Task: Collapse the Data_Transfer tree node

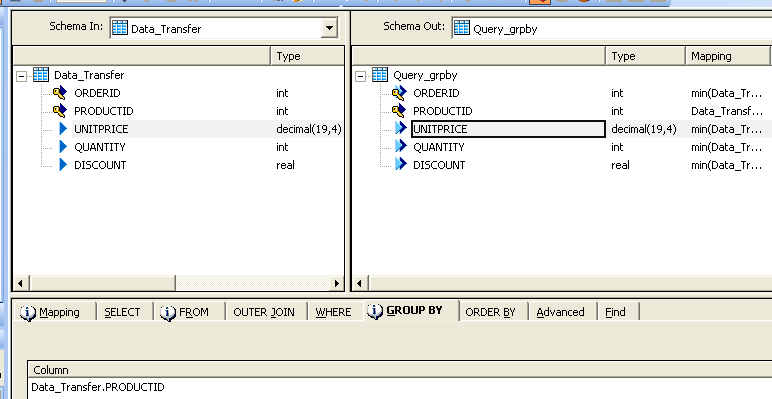Action: pos(21,76)
